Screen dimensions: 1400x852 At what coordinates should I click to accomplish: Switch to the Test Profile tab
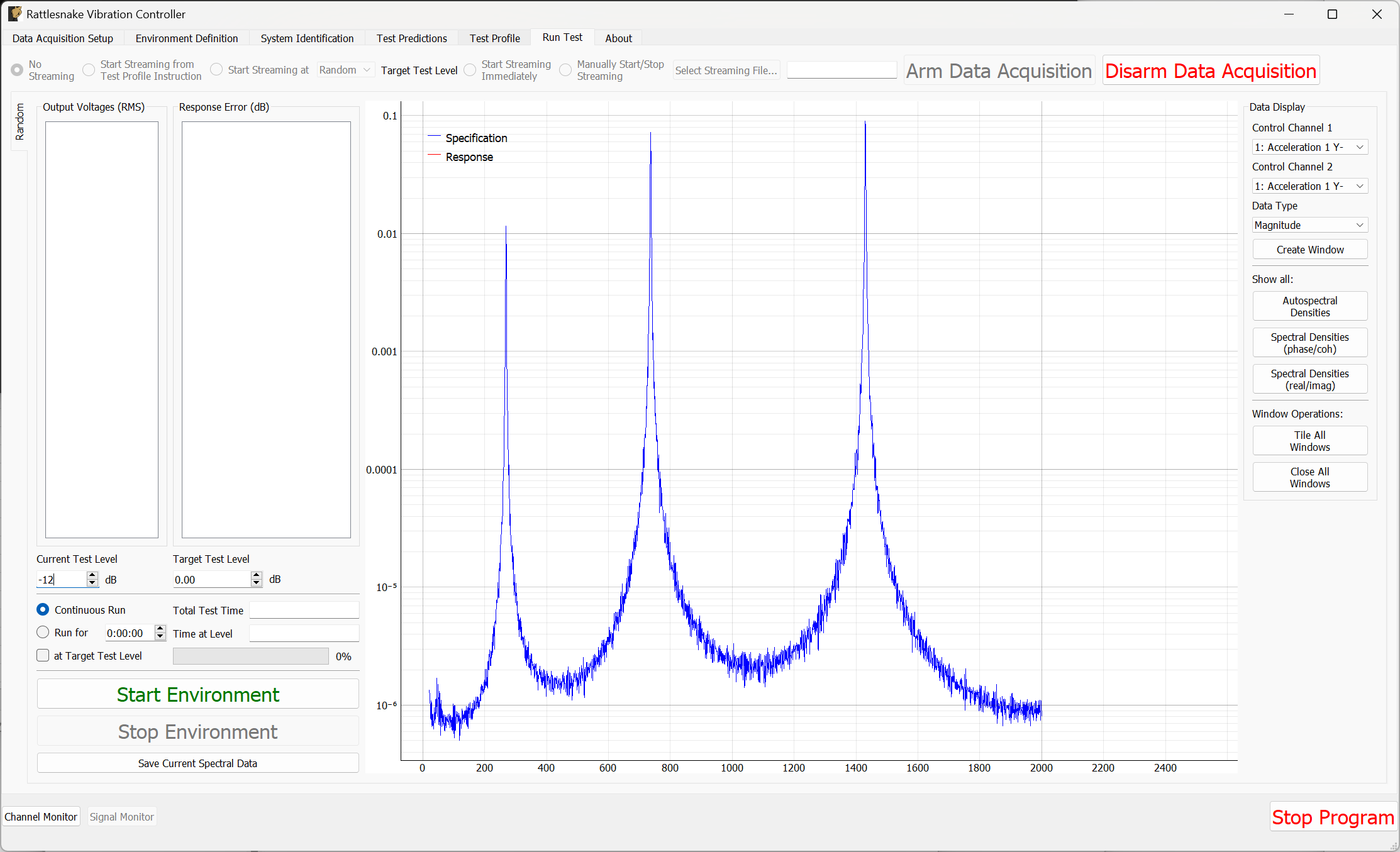tap(494, 38)
